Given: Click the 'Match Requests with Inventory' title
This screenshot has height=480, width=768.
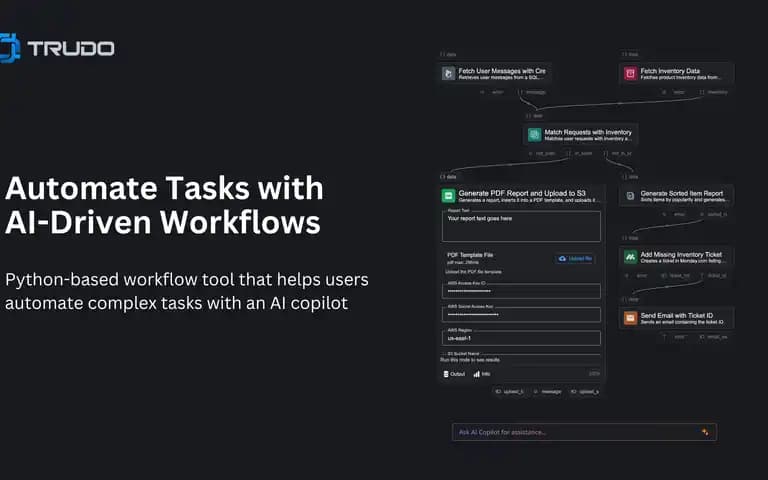Looking at the screenshot, I should tap(588, 132).
